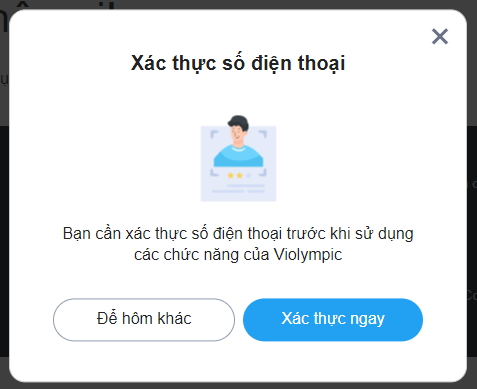Click the second yellow star icon
The image size is (477, 389).
pyautogui.click(x=239, y=175)
